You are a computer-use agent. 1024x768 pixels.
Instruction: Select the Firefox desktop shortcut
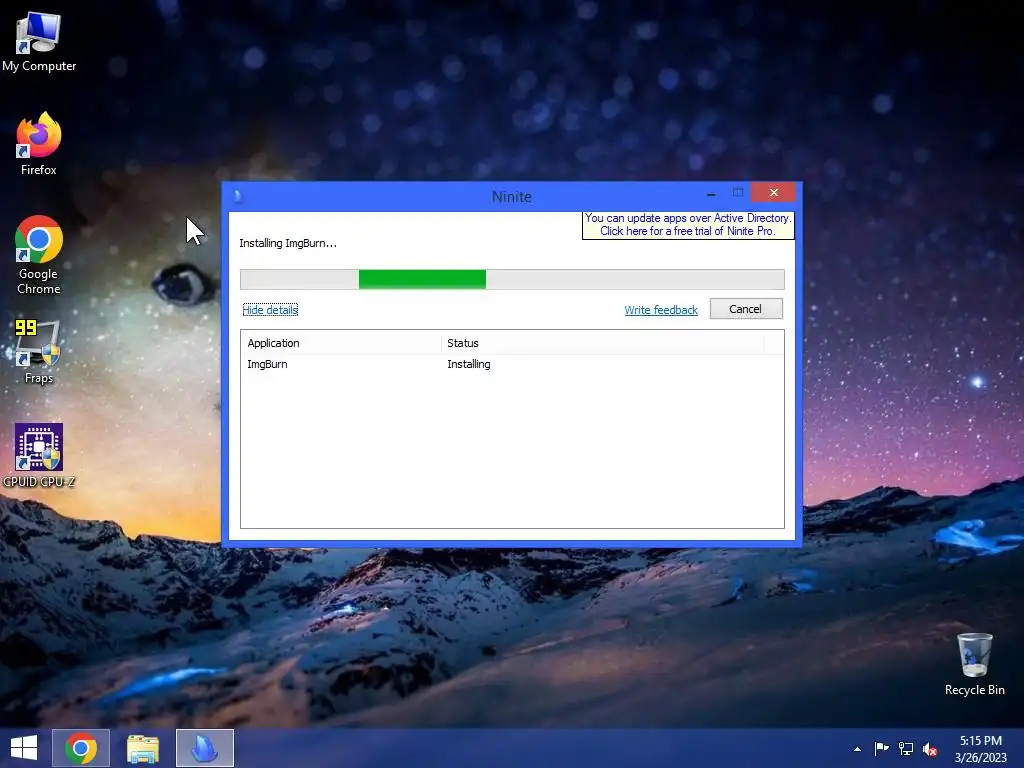[39, 144]
